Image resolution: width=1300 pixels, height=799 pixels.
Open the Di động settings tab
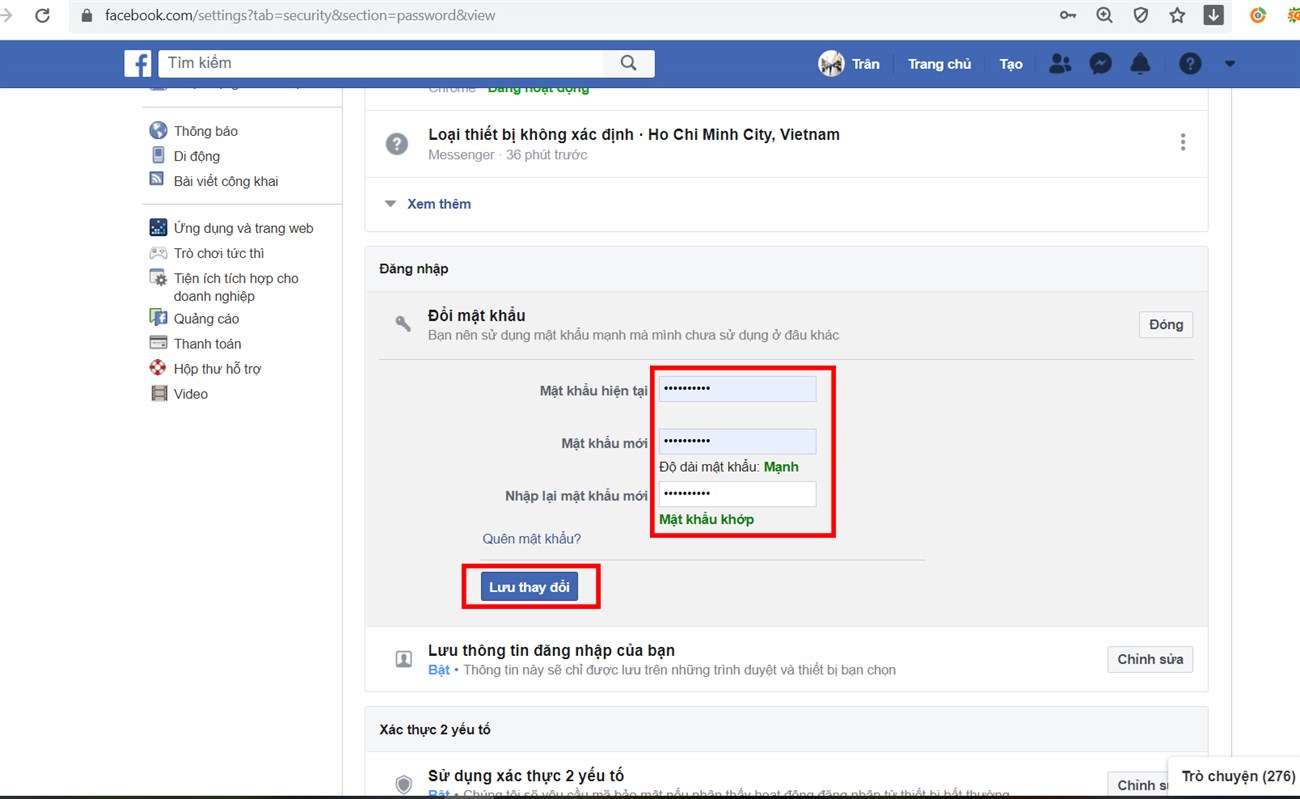click(196, 156)
